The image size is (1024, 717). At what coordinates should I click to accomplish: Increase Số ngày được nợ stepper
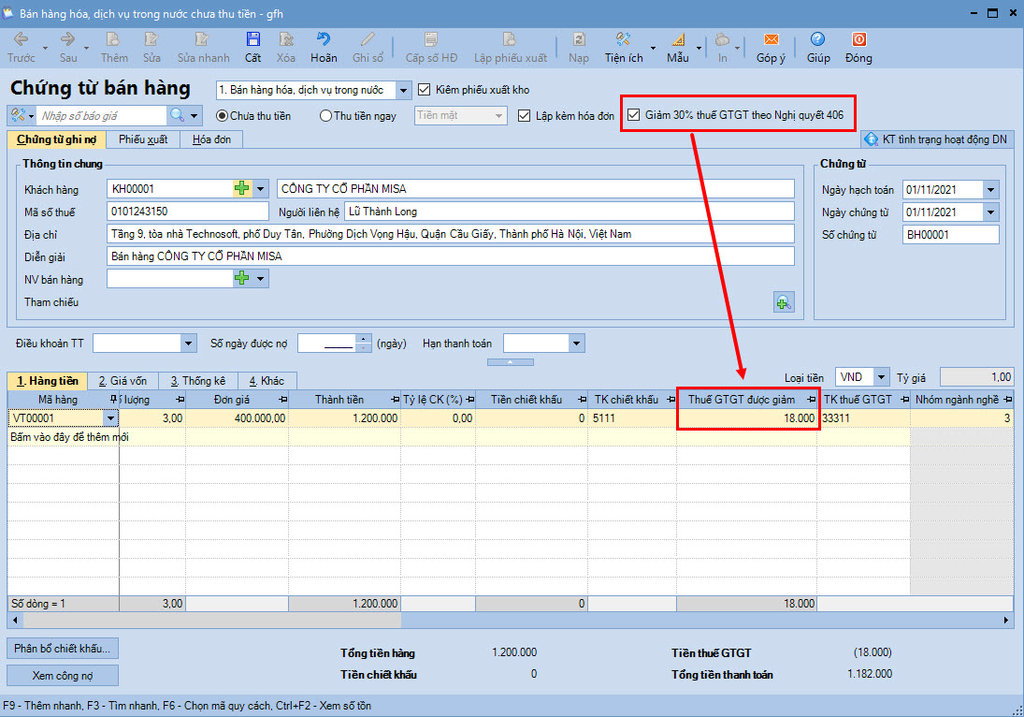364,338
